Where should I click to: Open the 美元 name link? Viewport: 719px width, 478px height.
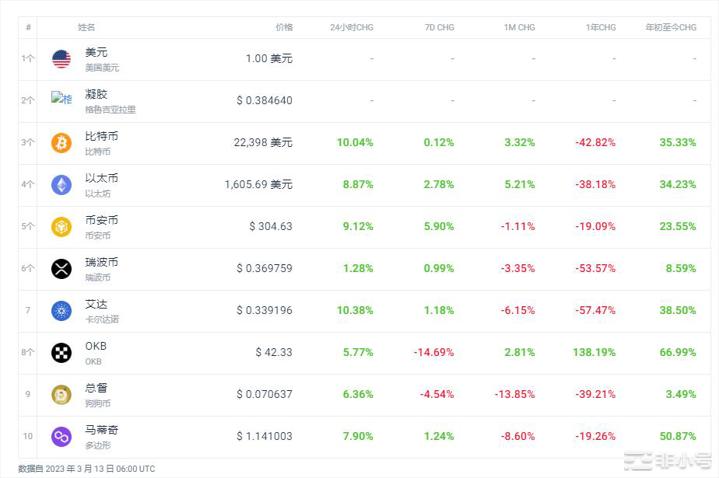tap(96, 52)
